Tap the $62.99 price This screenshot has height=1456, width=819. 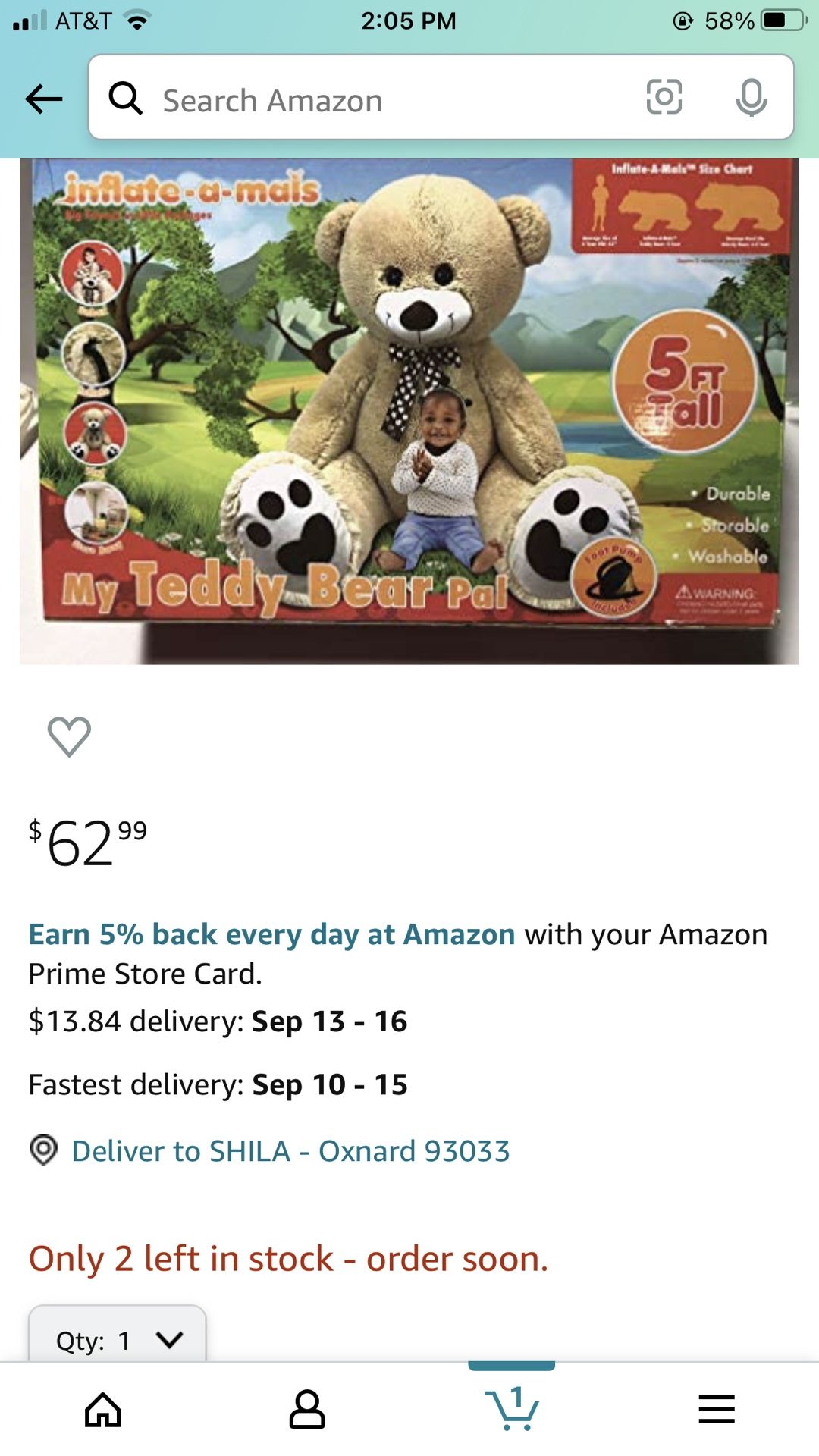click(88, 842)
